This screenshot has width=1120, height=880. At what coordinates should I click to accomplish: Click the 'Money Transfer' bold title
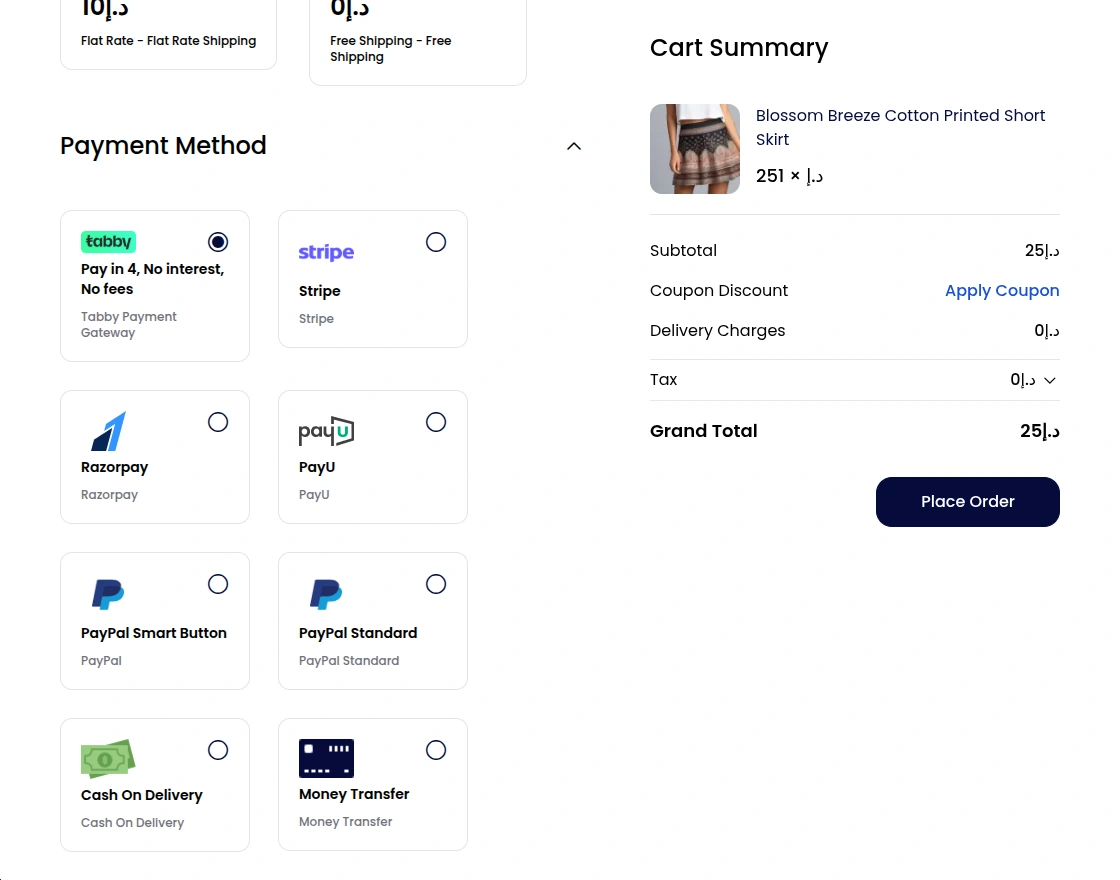coord(354,794)
